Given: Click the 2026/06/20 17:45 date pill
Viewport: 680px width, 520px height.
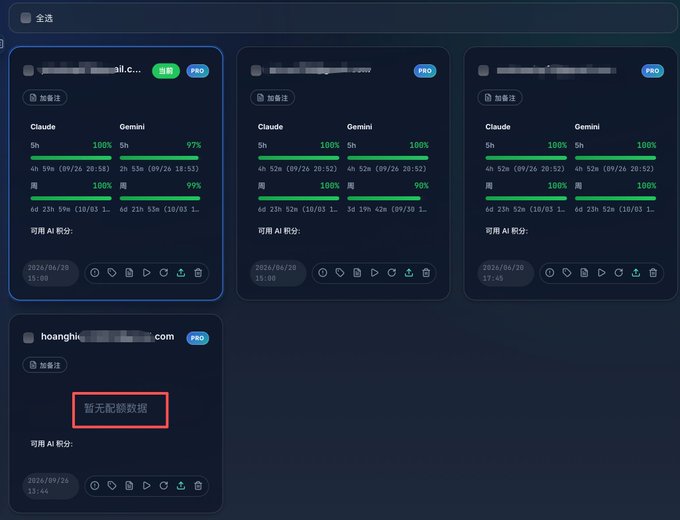Looking at the screenshot, I should [505, 273].
